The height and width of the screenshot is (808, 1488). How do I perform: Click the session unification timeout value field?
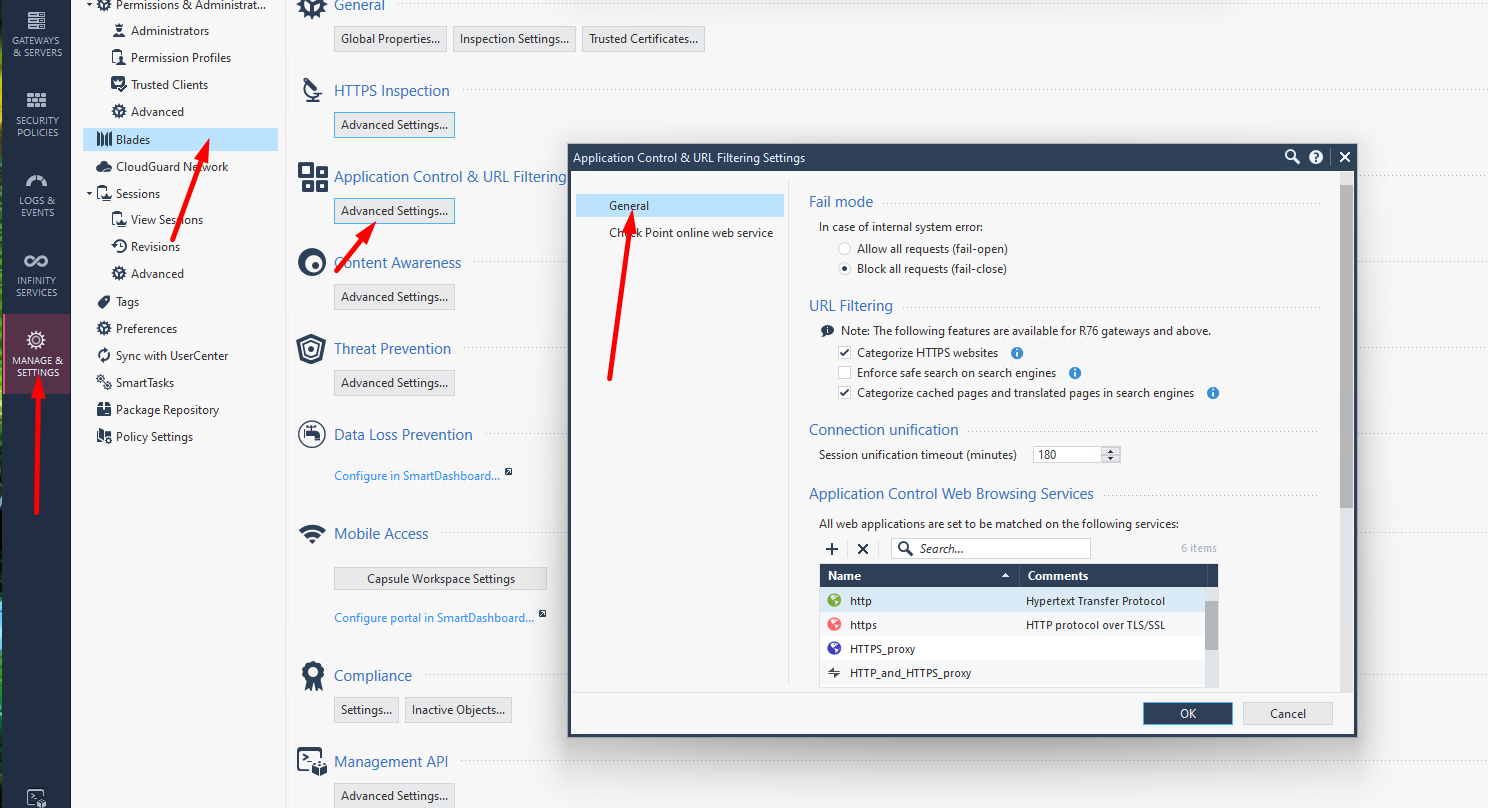point(1068,454)
